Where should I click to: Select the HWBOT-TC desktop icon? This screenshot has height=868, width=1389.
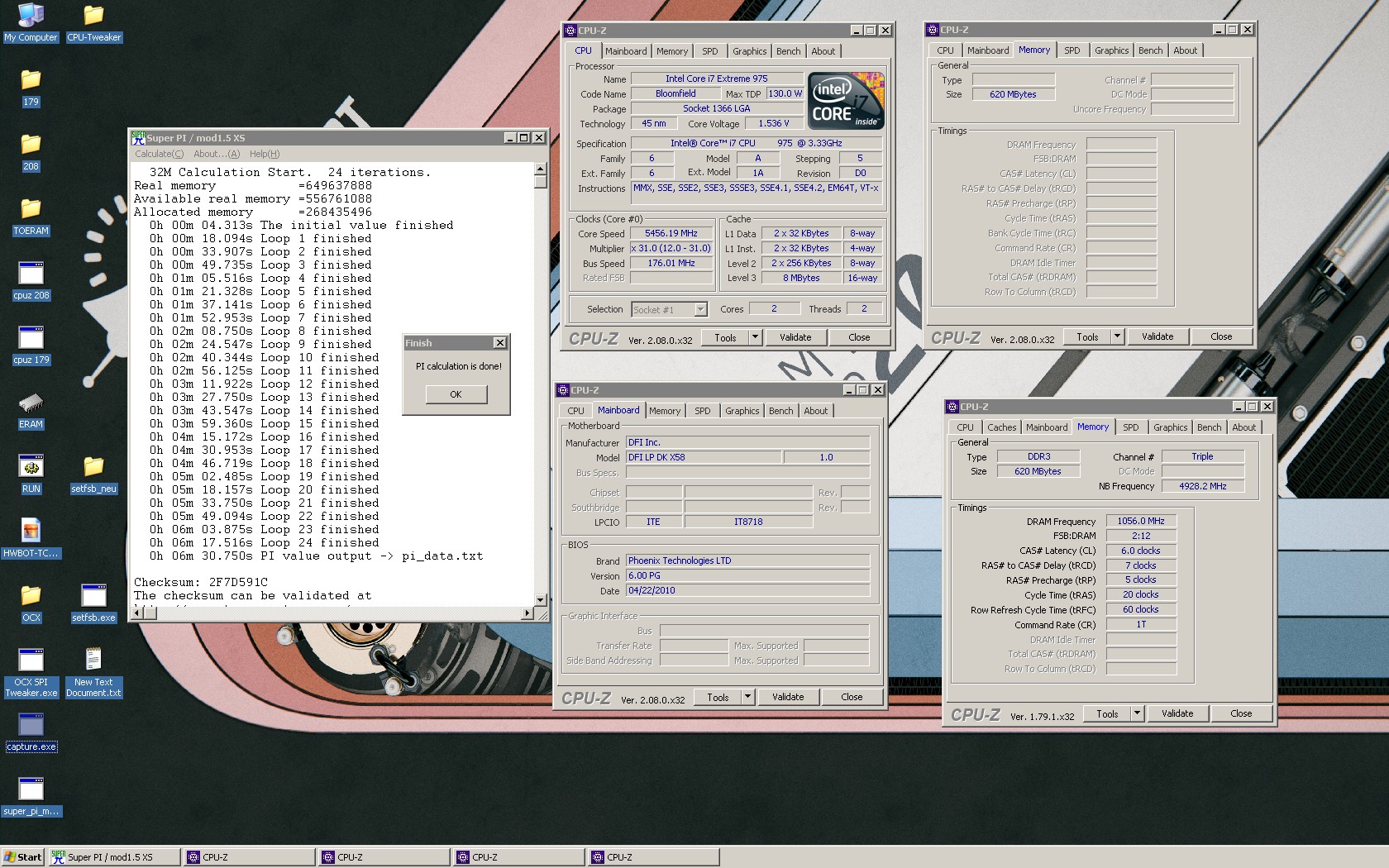click(x=31, y=538)
